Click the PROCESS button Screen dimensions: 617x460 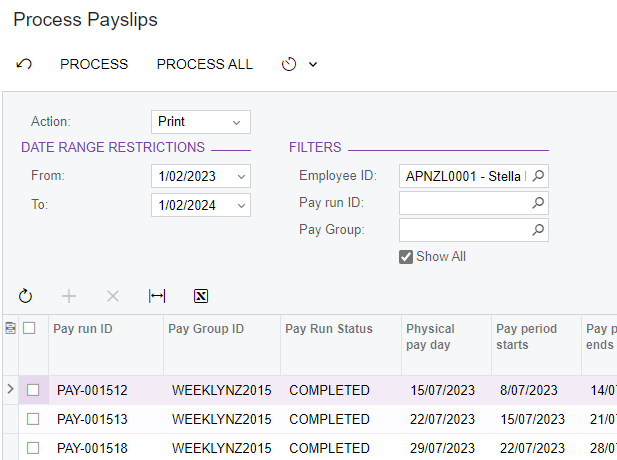click(x=94, y=64)
